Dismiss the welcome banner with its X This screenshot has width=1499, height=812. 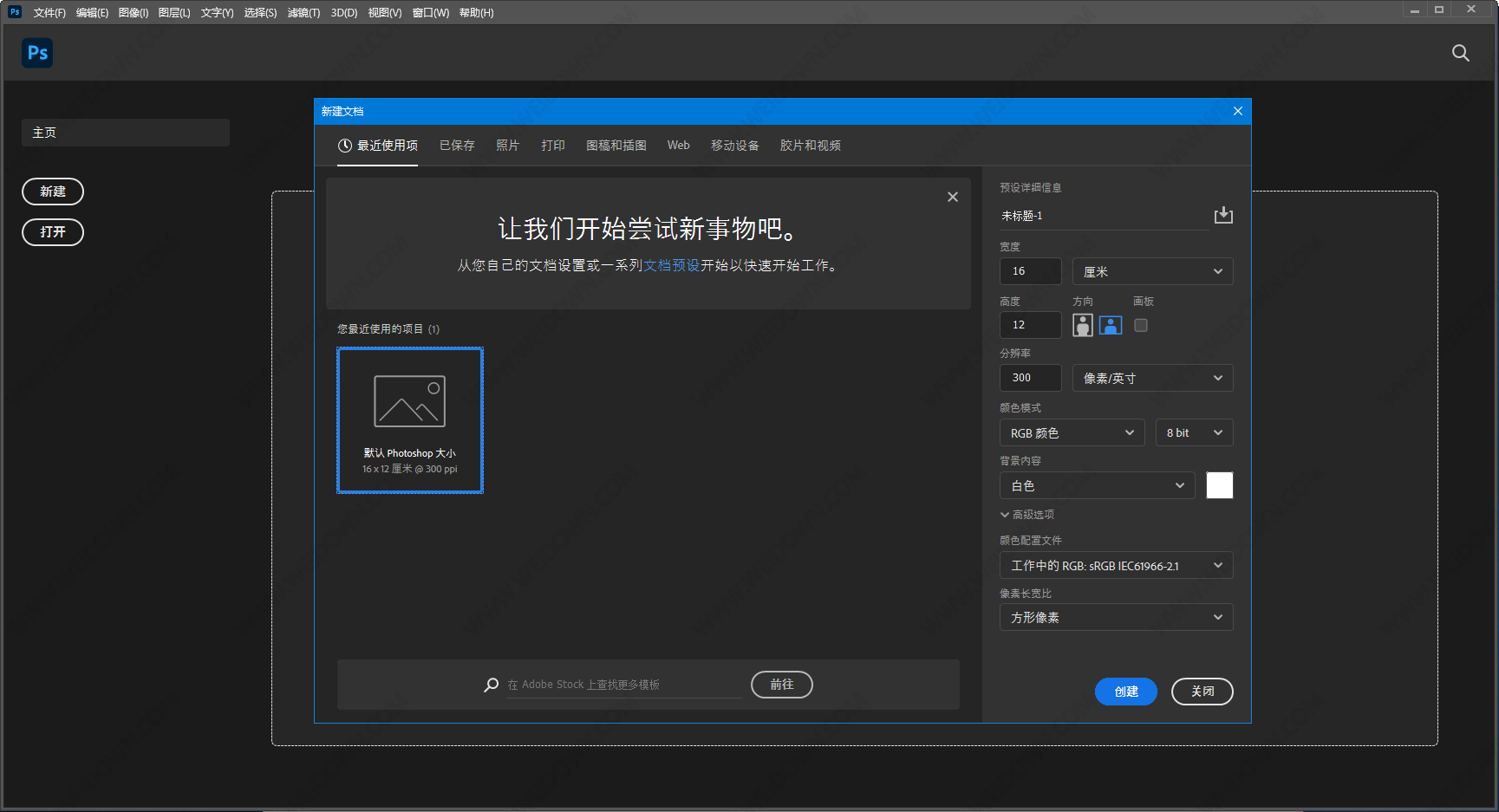(952, 197)
